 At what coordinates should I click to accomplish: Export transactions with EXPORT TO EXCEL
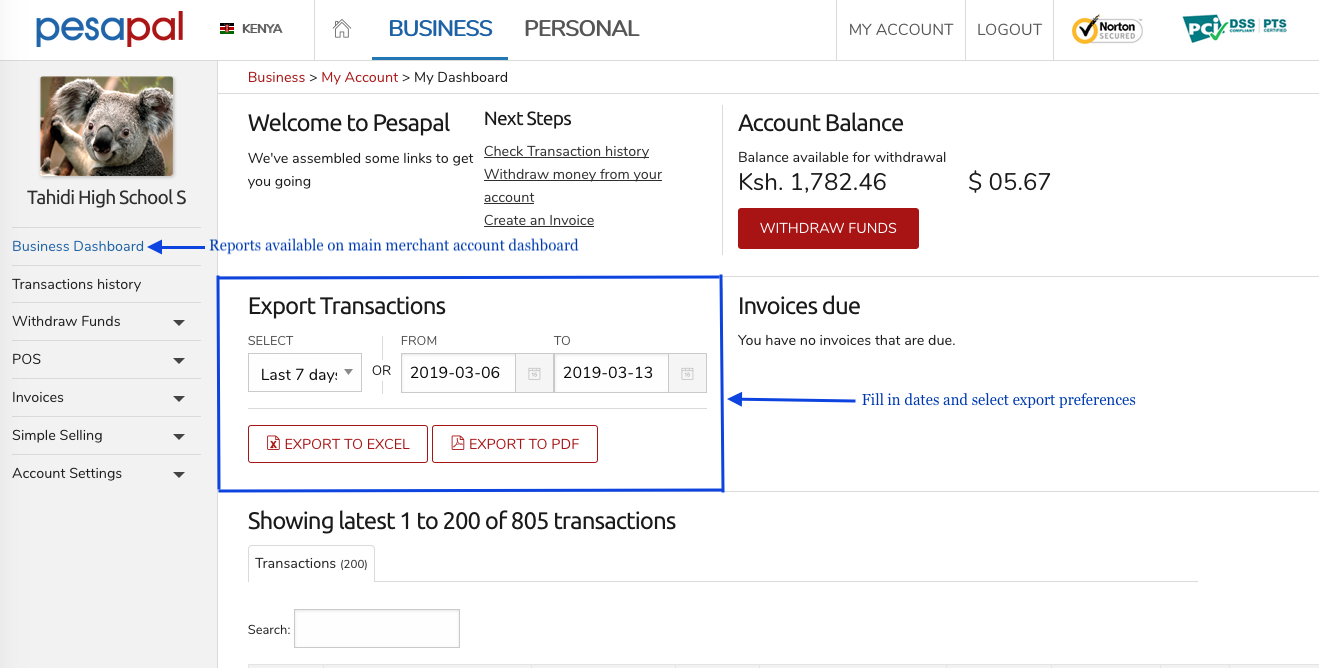pyautogui.click(x=338, y=444)
